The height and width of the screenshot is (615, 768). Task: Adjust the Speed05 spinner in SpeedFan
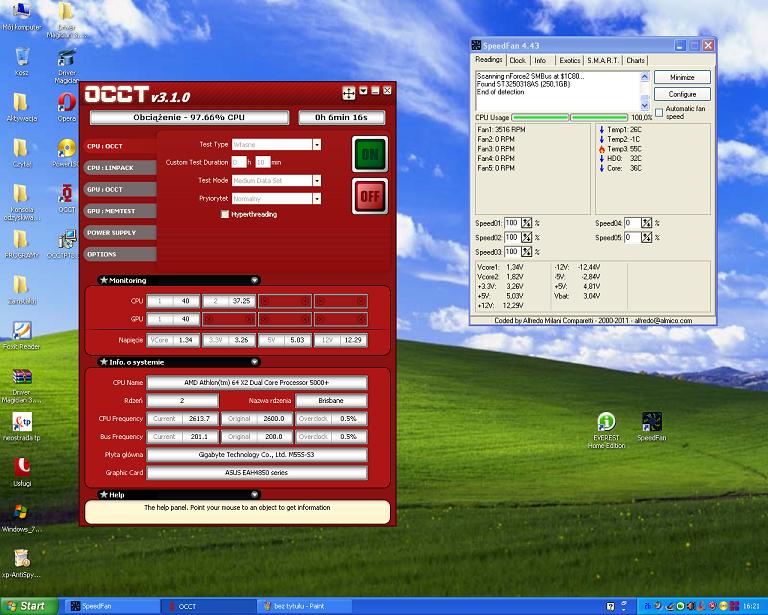(x=647, y=237)
